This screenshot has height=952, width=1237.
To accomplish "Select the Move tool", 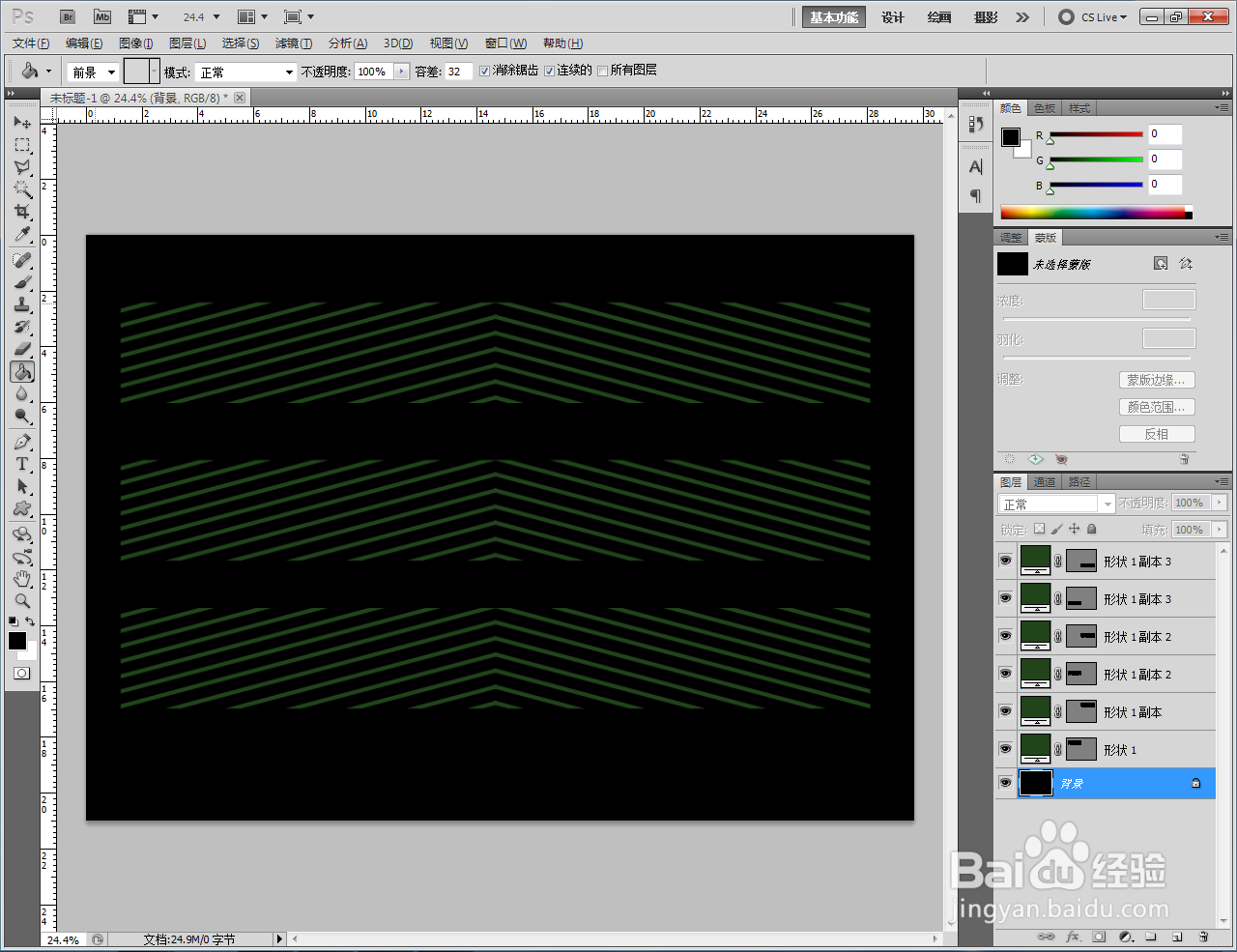I will (22, 123).
